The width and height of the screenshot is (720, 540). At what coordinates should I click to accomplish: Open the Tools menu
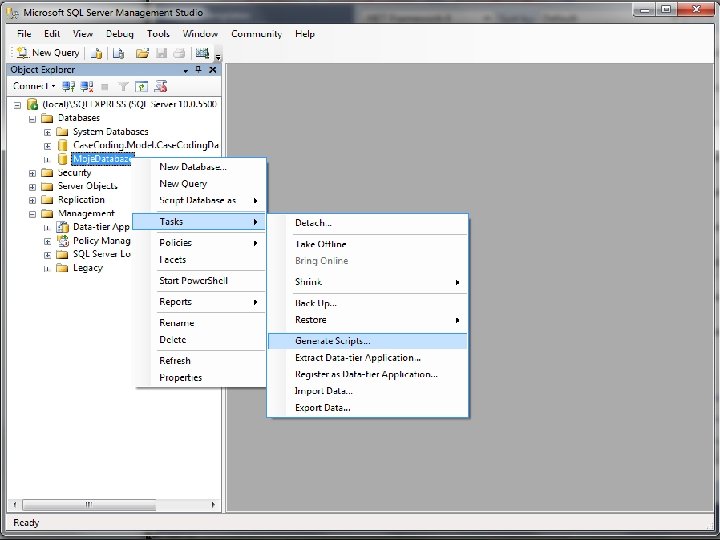point(158,34)
